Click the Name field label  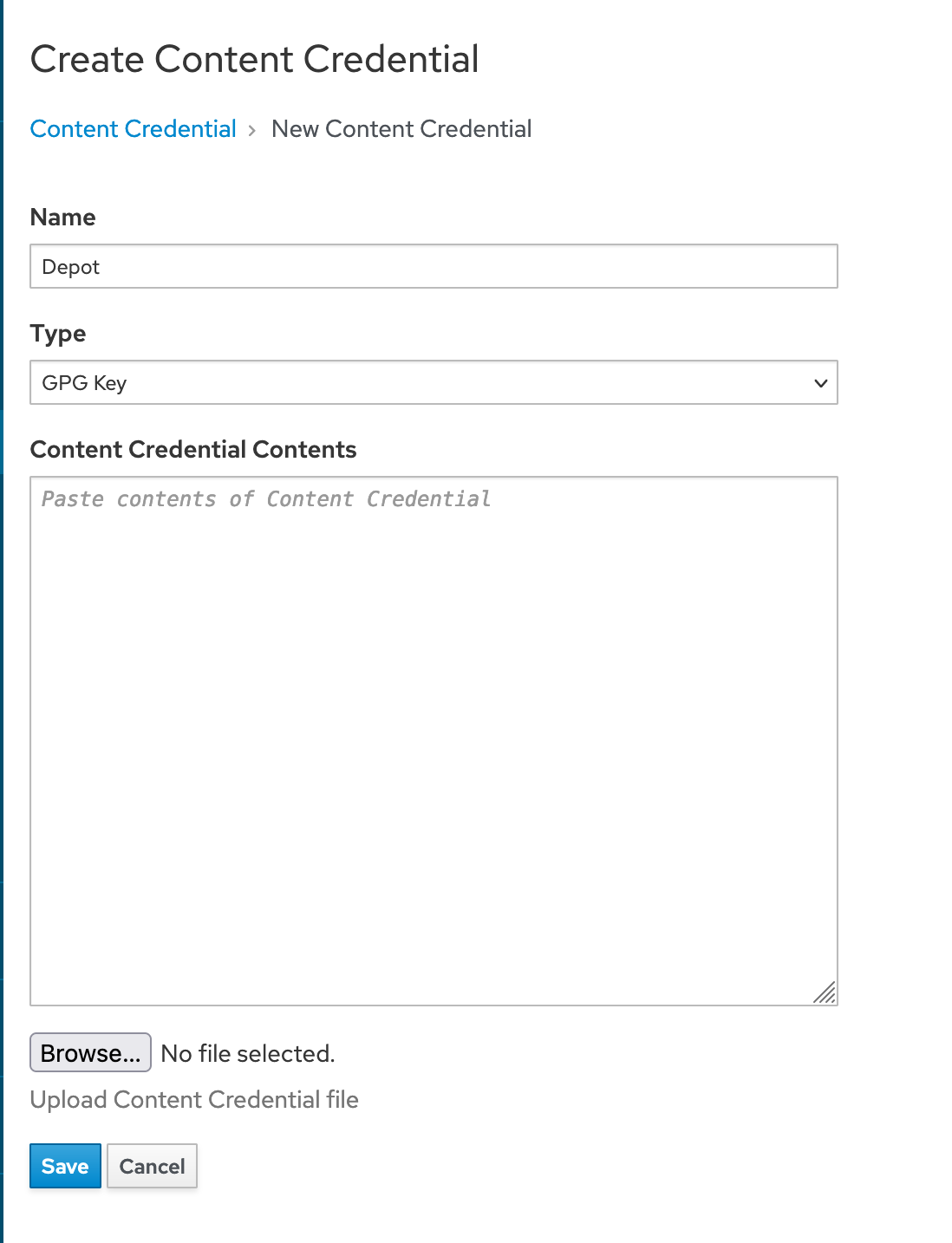[x=63, y=218]
